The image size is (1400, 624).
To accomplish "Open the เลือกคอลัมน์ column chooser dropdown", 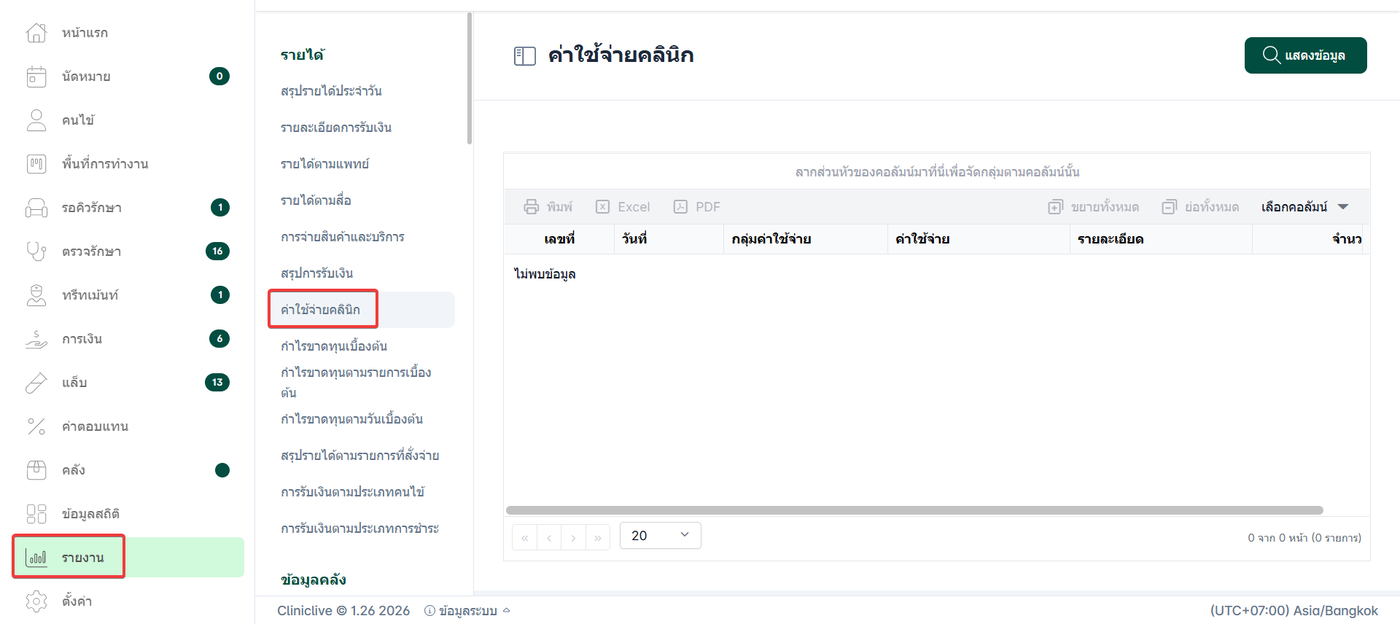I will click(x=1306, y=207).
